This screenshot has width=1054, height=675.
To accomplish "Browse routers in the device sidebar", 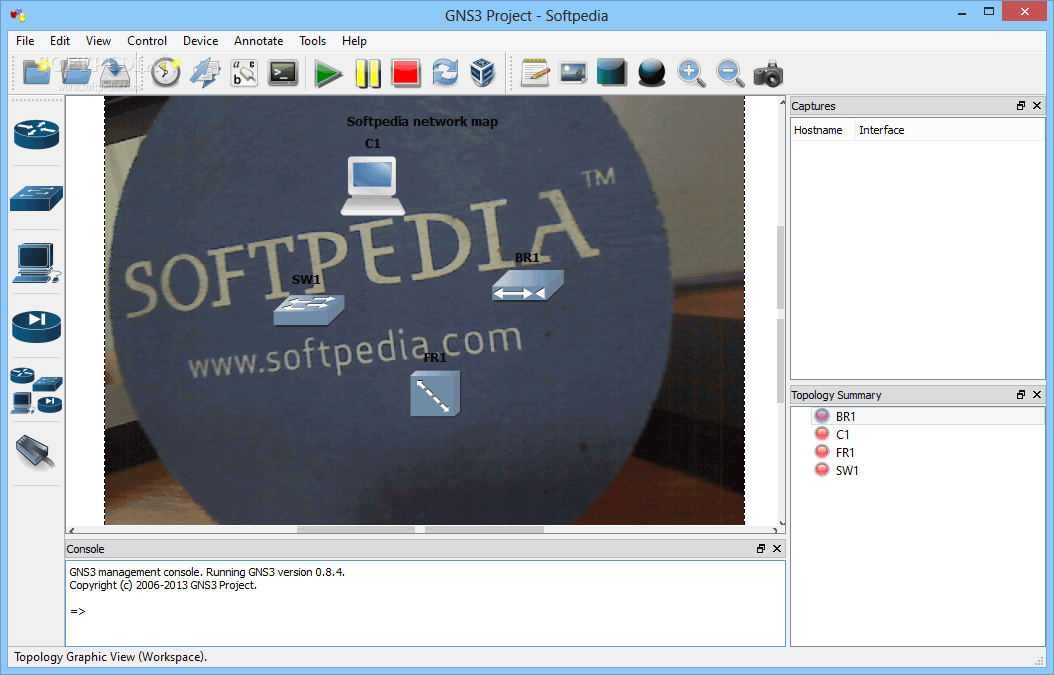I will click(36, 134).
